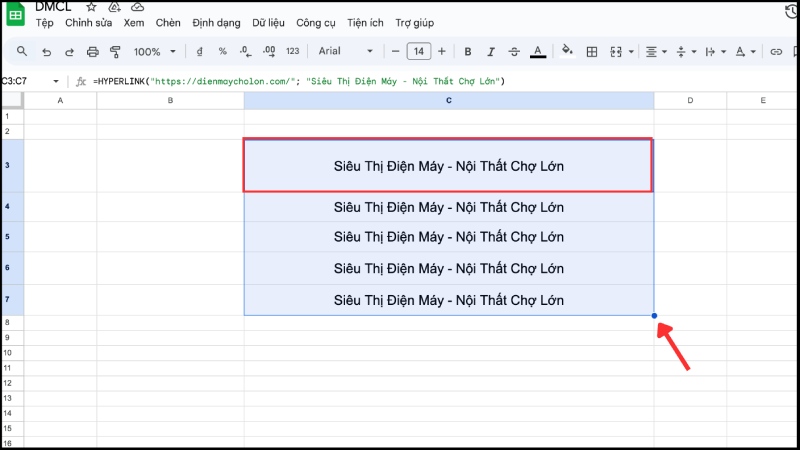Click the blue fill handle dot
The image size is (800, 450).
[654, 316]
